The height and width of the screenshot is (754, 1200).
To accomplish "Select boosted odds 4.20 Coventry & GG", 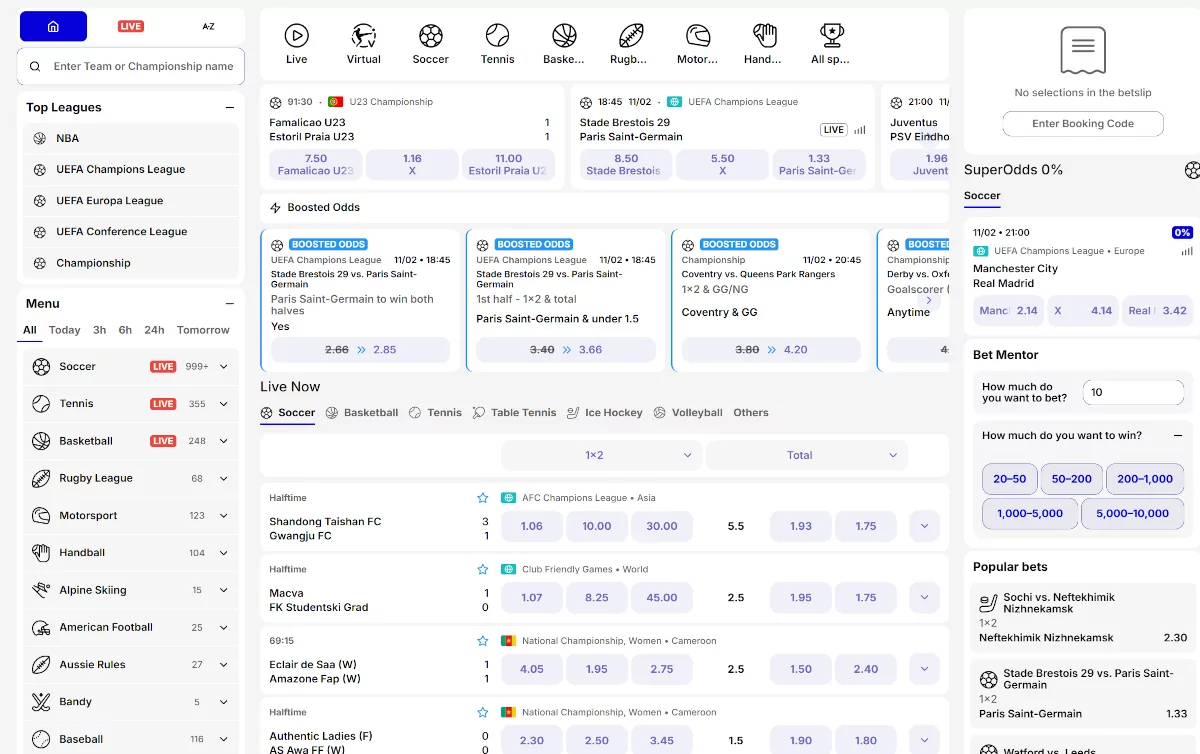I will (771, 350).
